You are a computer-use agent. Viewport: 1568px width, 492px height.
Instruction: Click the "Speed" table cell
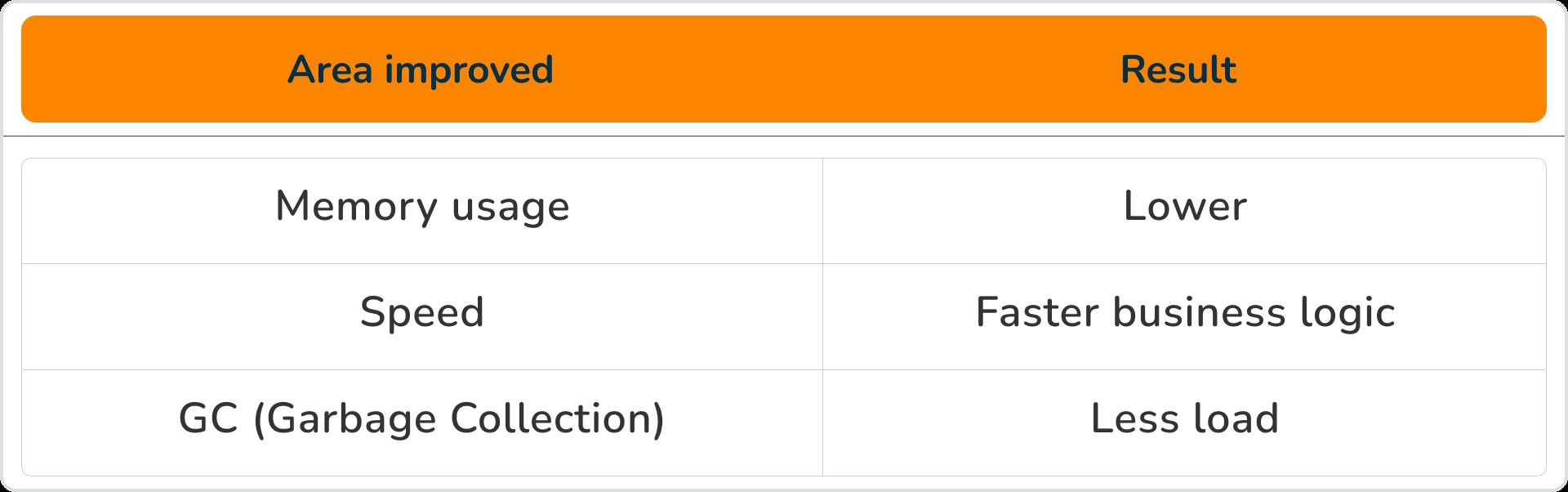[x=422, y=312]
